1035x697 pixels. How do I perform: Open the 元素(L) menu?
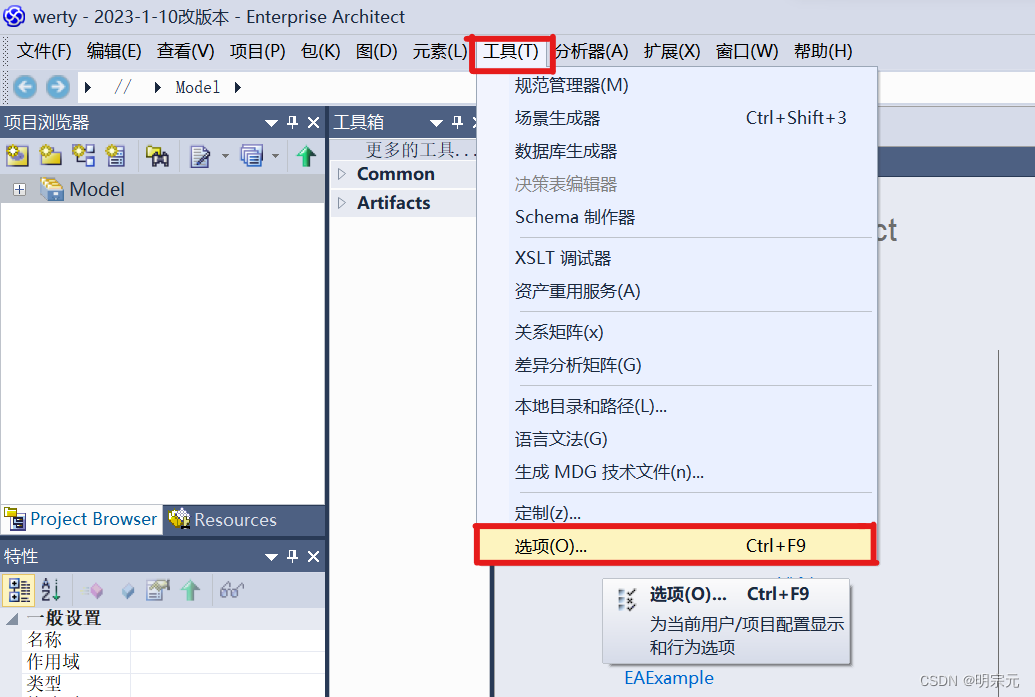coord(440,51)
